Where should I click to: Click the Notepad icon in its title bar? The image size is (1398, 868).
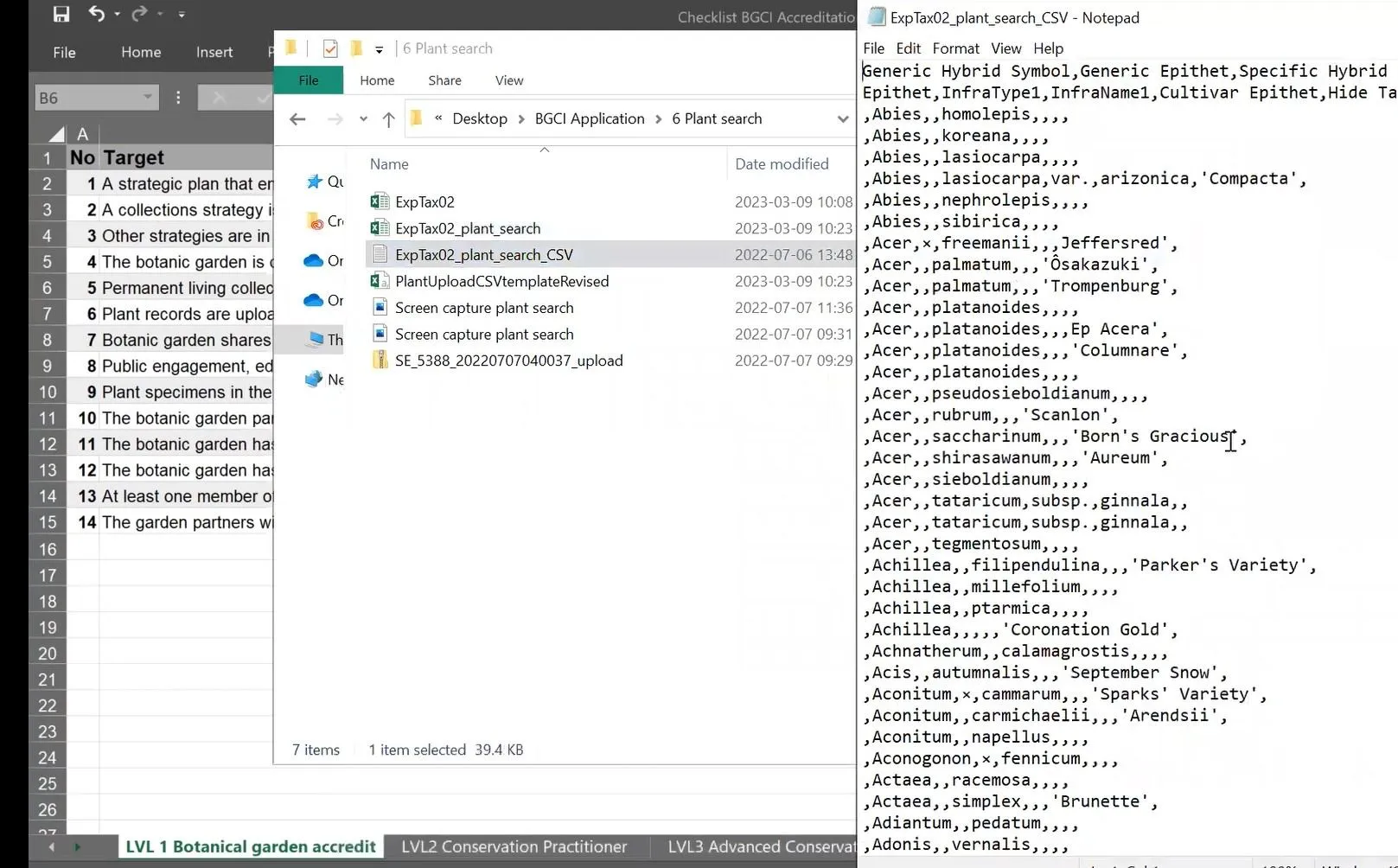pos(876,16)
